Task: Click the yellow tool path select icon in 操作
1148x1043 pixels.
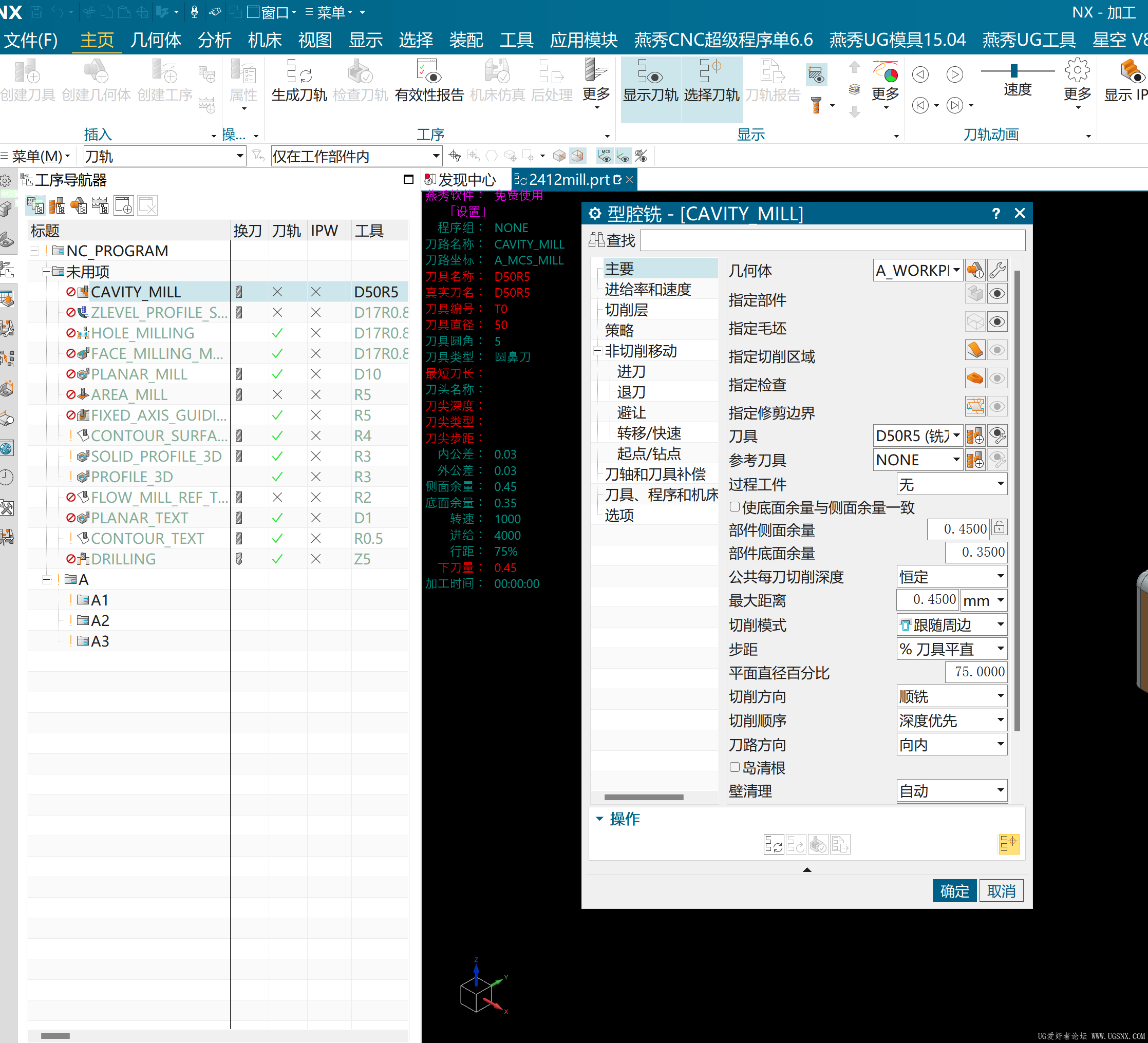Action: click(1008, 844)
